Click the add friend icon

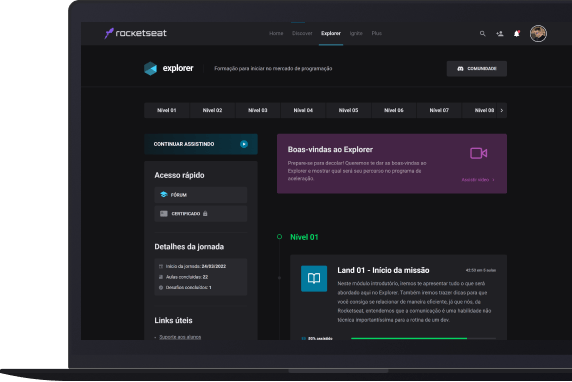click(x=499, y=34)
